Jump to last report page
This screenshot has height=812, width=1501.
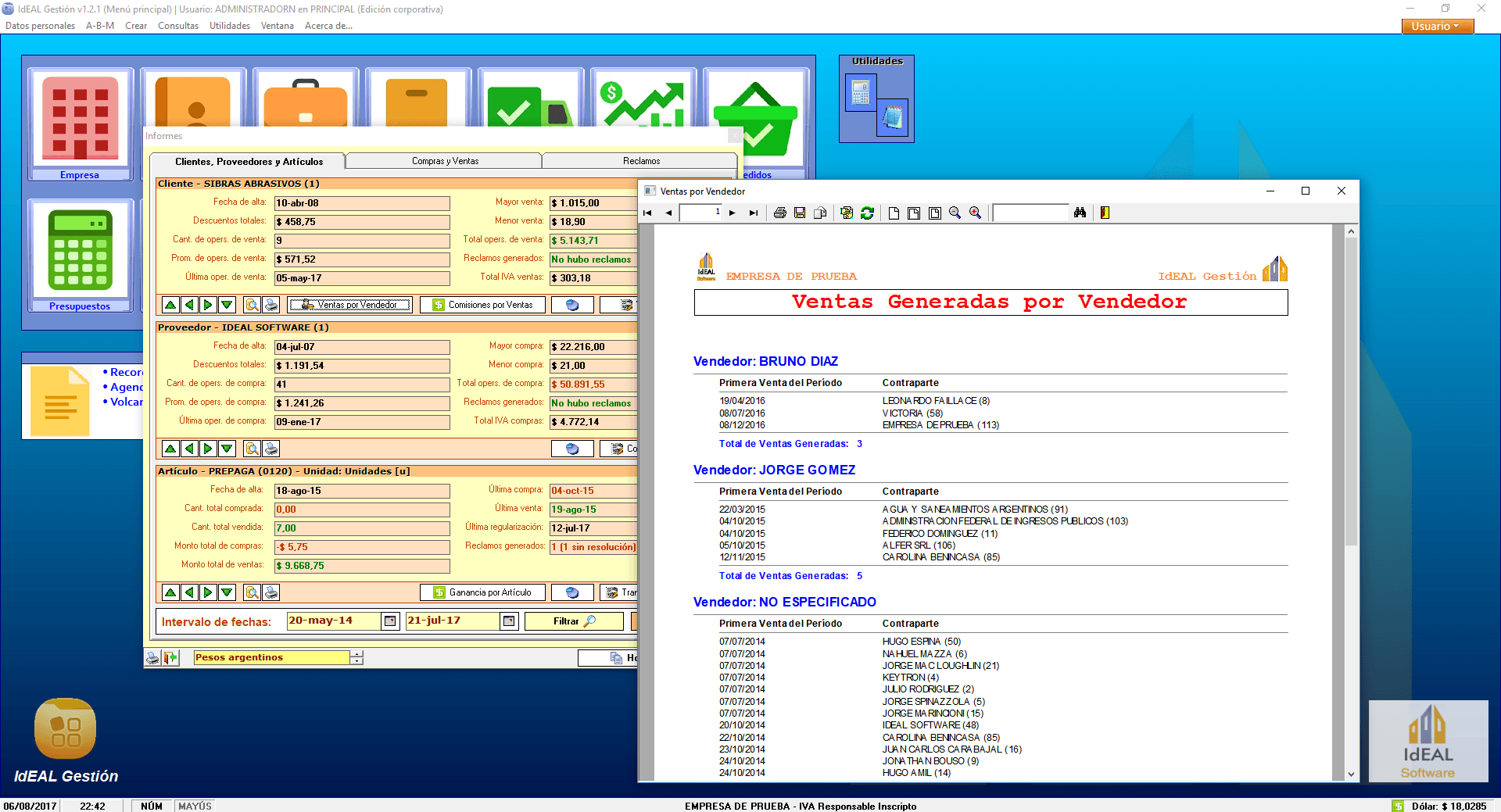pyautogui.click(x=754, y=213)
